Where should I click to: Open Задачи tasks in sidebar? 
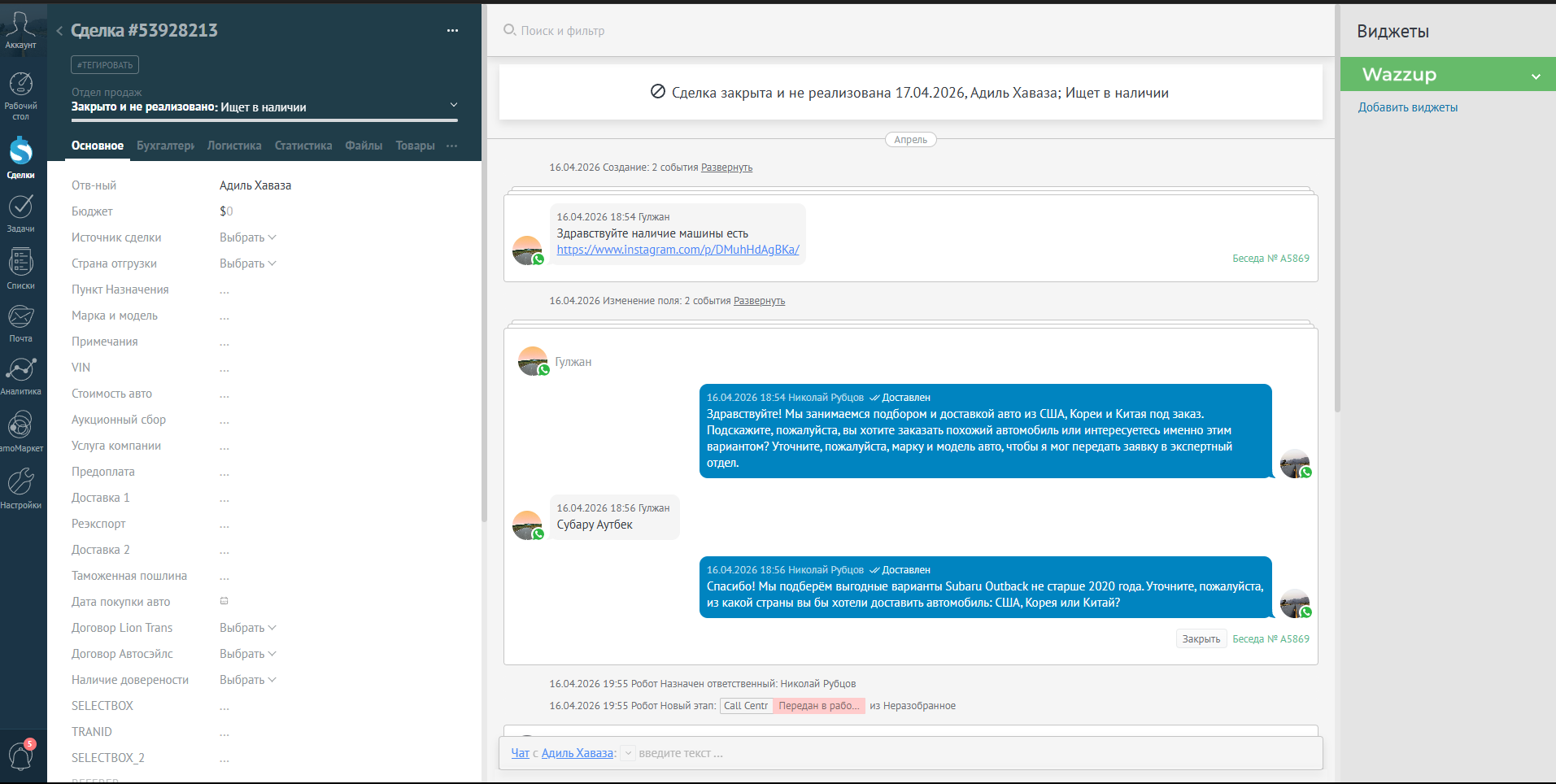click(x=20, y=213)
